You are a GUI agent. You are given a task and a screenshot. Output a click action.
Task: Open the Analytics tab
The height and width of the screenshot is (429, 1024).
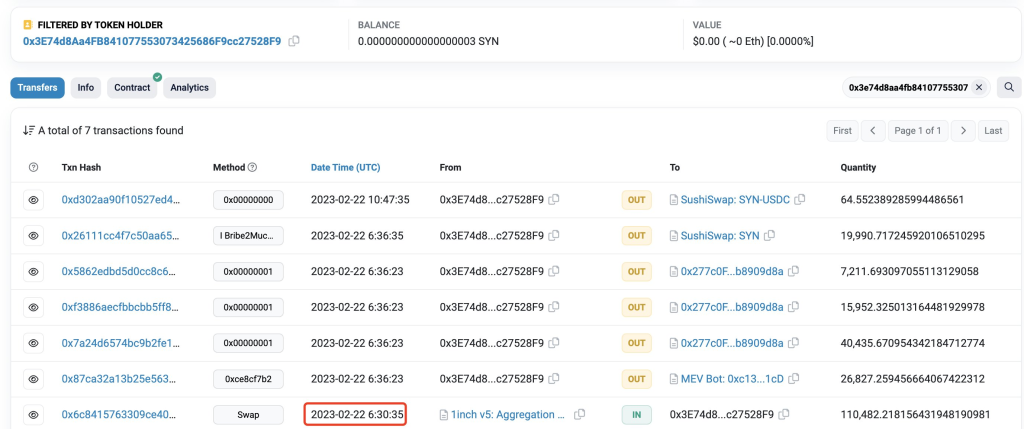(x=189, y=87)
